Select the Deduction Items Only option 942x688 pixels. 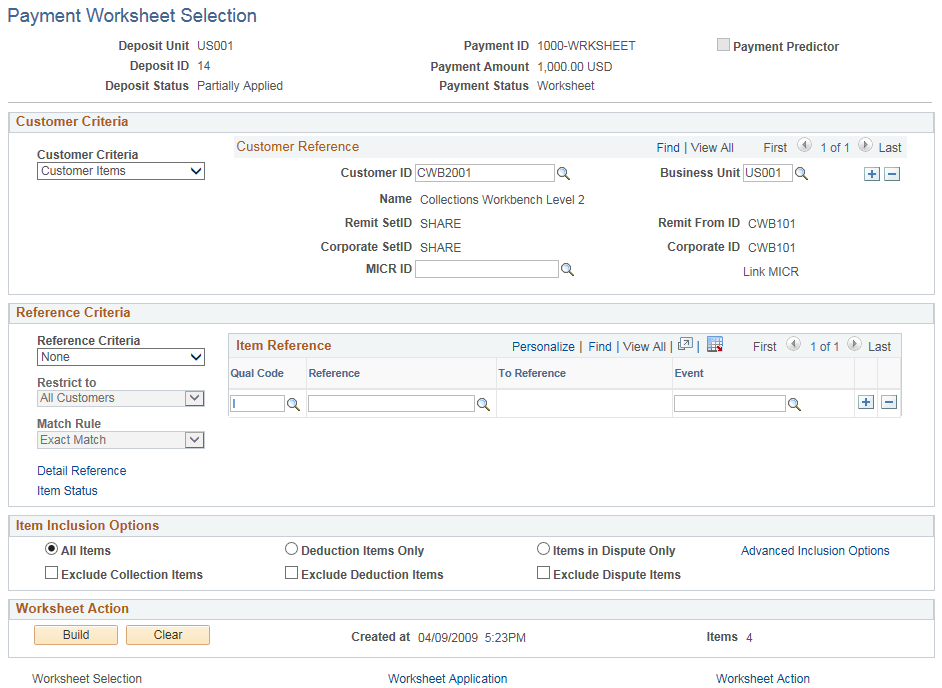tap(291, 548)
